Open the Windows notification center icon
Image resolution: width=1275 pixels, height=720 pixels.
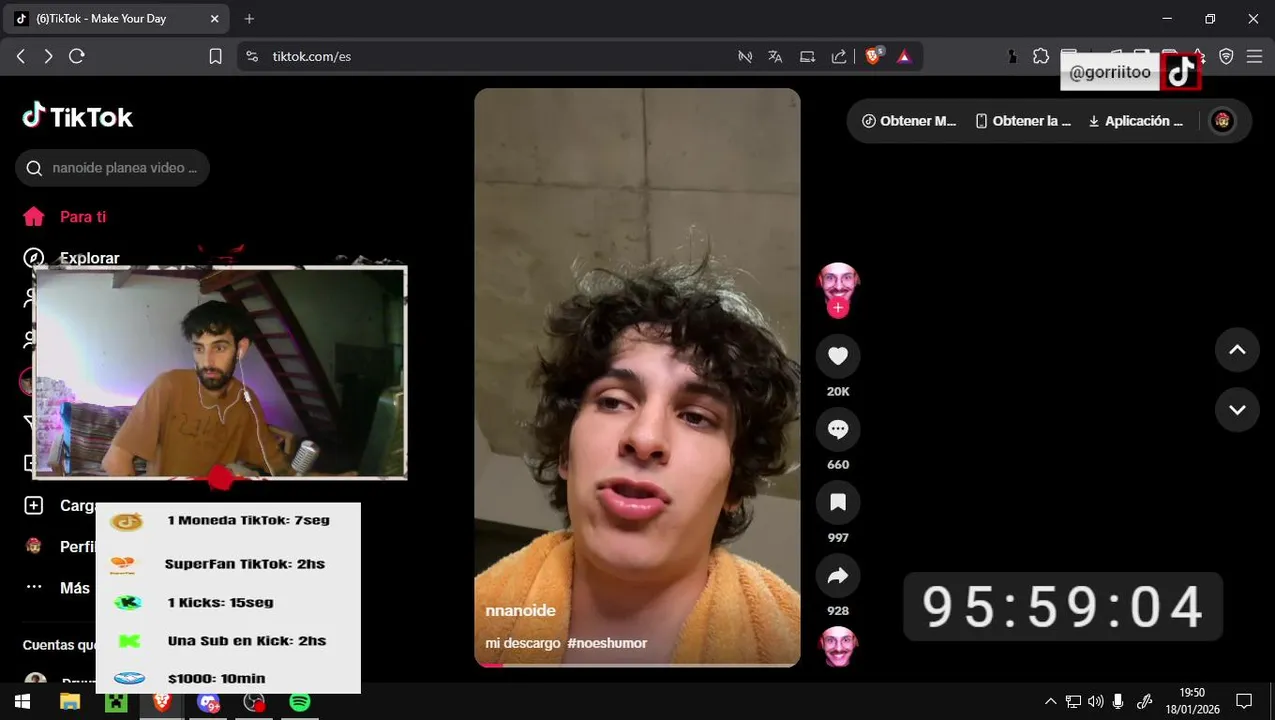(1244, 702)
